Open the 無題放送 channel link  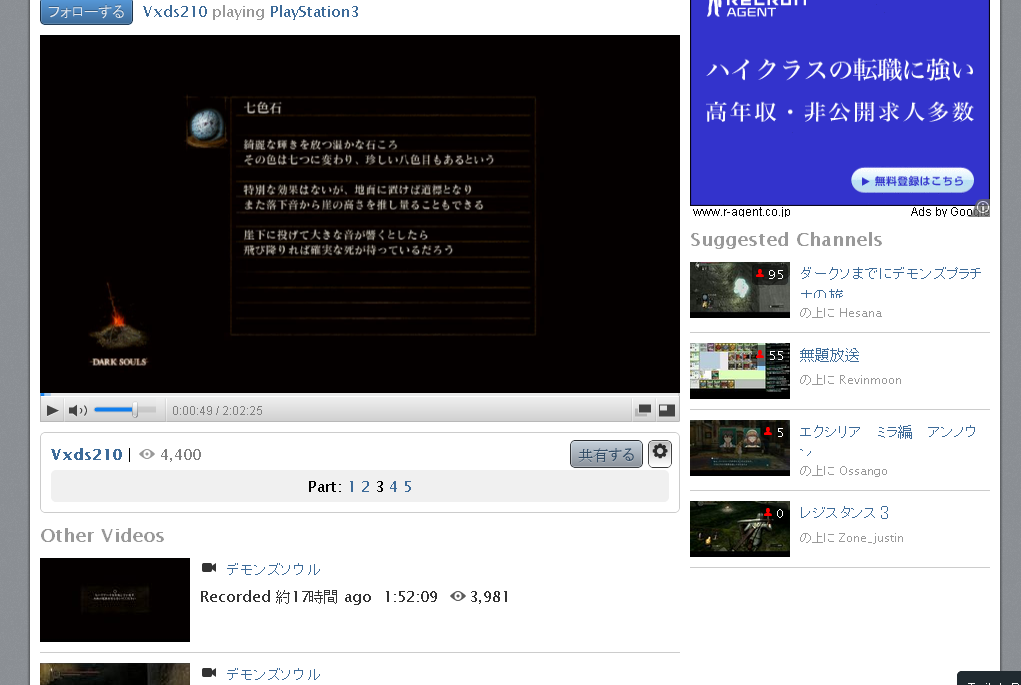tap(829, 355)
